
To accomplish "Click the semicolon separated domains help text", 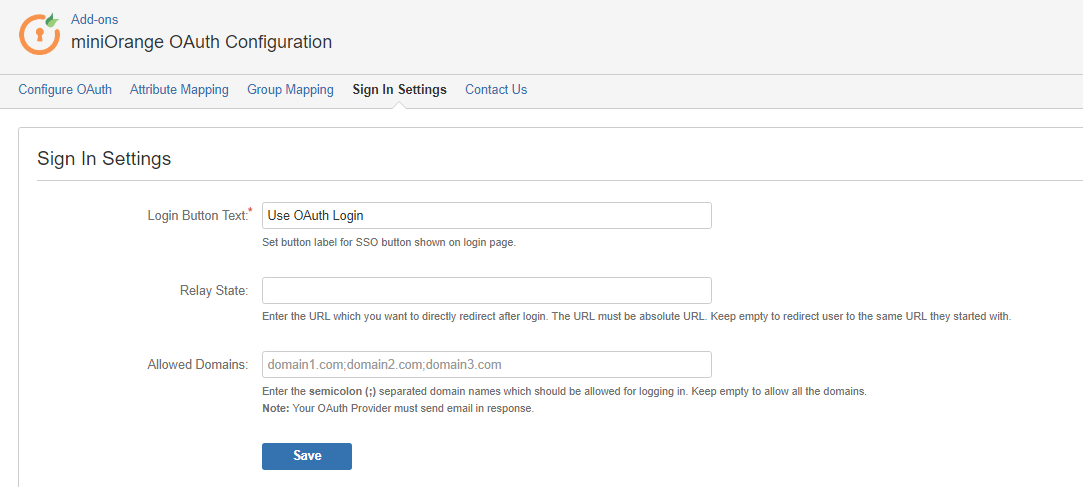I will (564, 392).
